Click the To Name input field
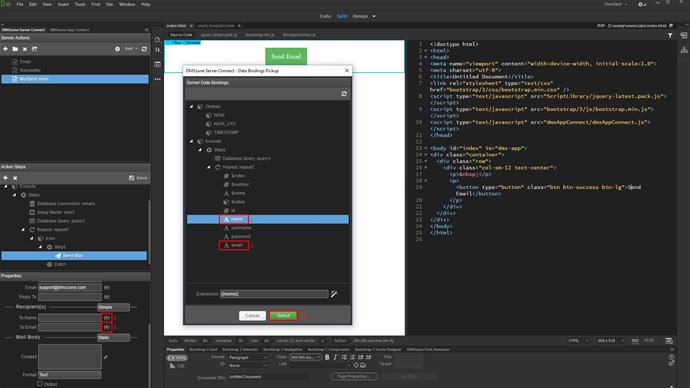Viewport: 690px width, 388px height. (x=70, y=318)
